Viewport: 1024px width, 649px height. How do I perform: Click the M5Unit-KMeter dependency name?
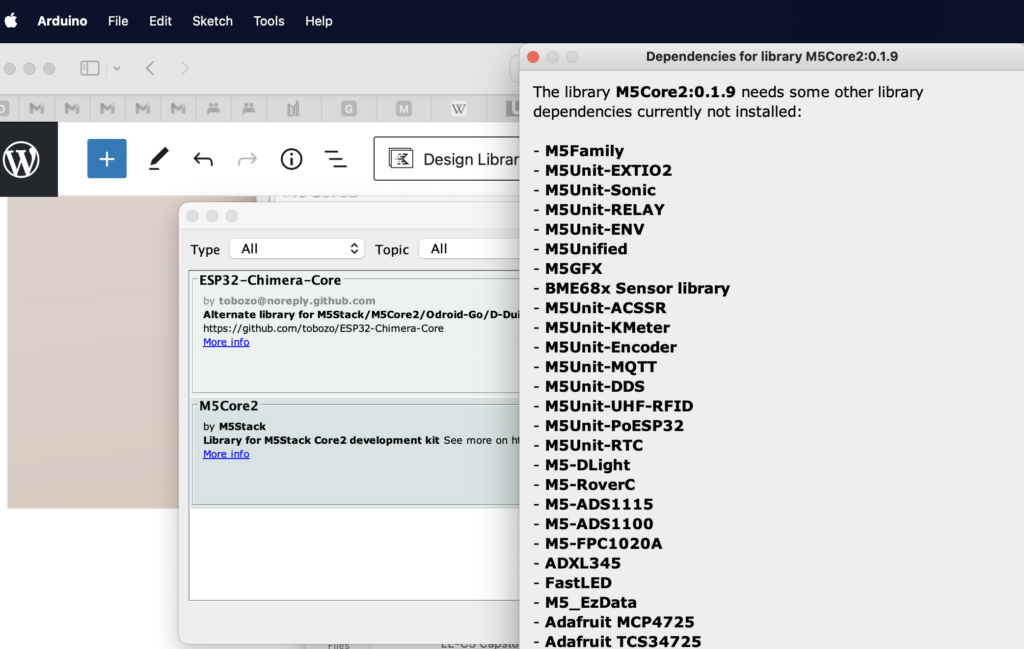point(607,327)
